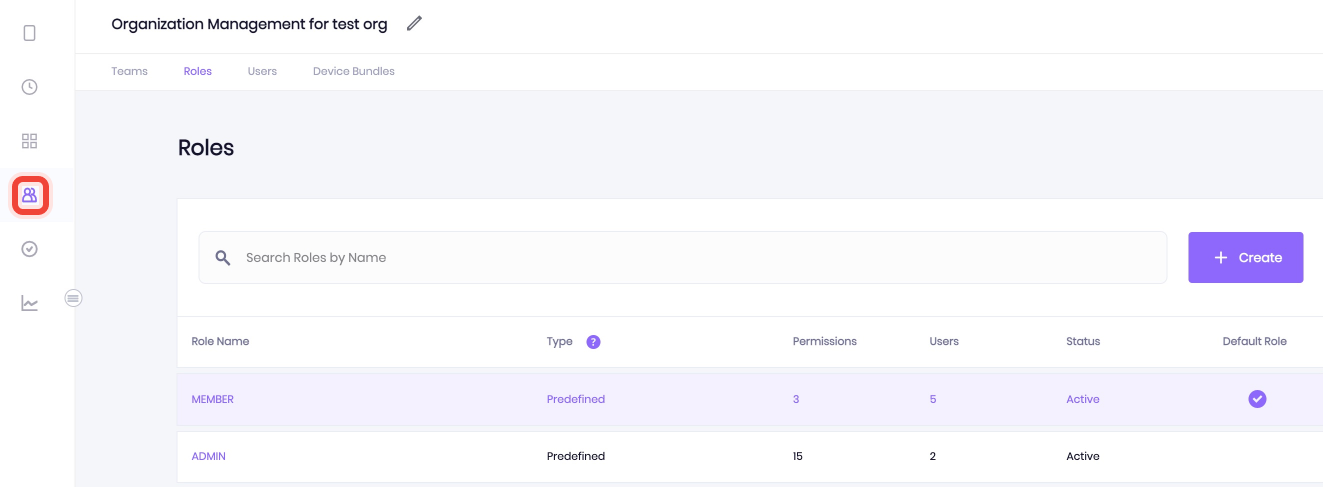This screenshot has height=487, width=1323.
Task: Open the checkmark circle icon in sidebar
Action: (x=29, y=249)
